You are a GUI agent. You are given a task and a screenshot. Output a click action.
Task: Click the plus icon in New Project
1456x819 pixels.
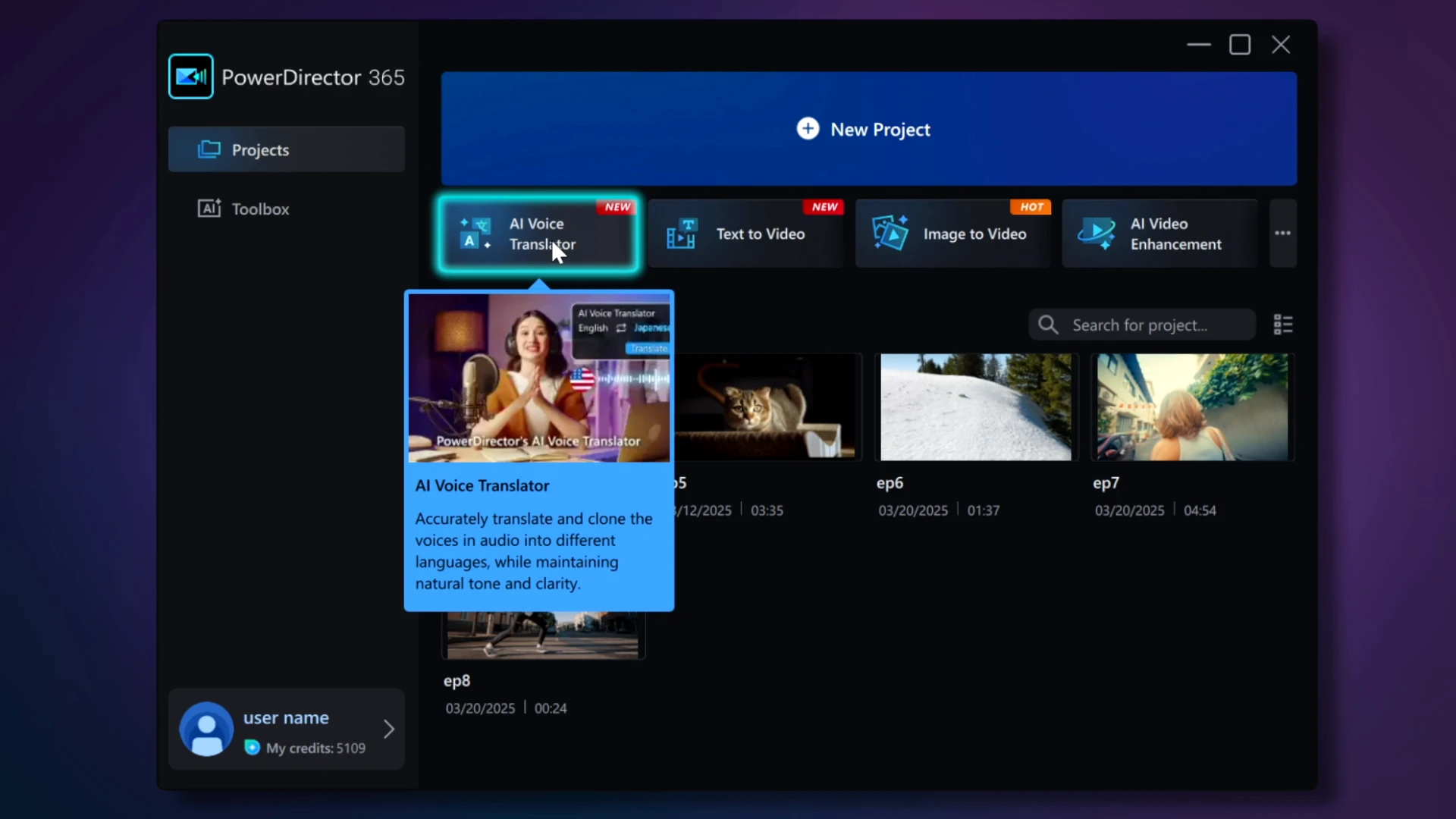click(x=808, y=129)
